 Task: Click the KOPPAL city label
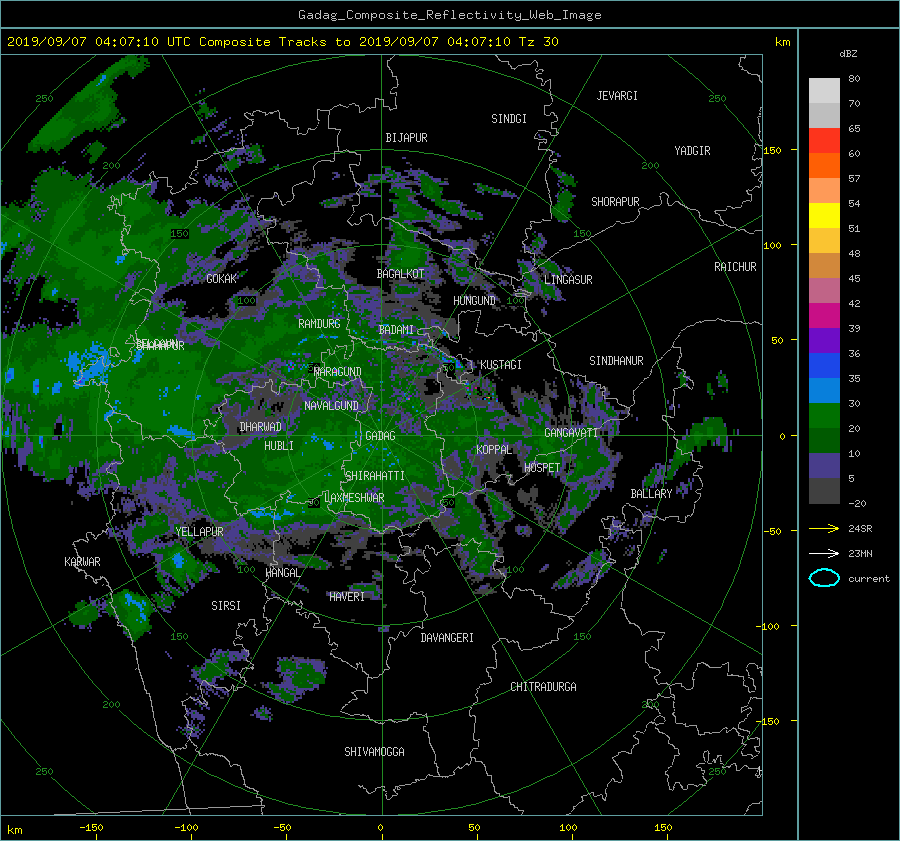[x=494, y=450]
